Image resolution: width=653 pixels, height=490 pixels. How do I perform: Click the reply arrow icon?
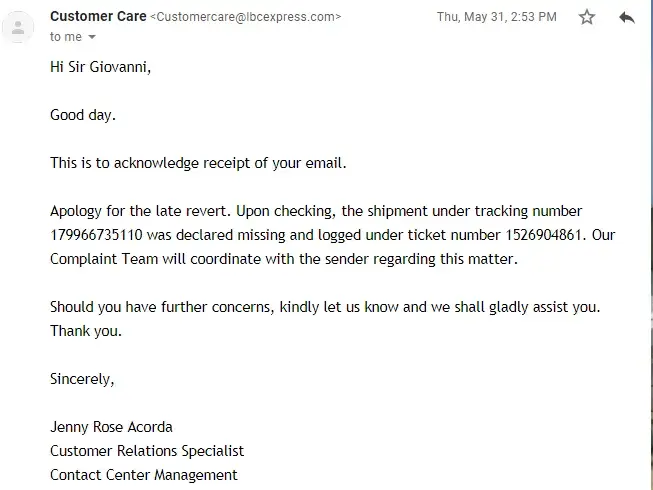tap(627, 17)
